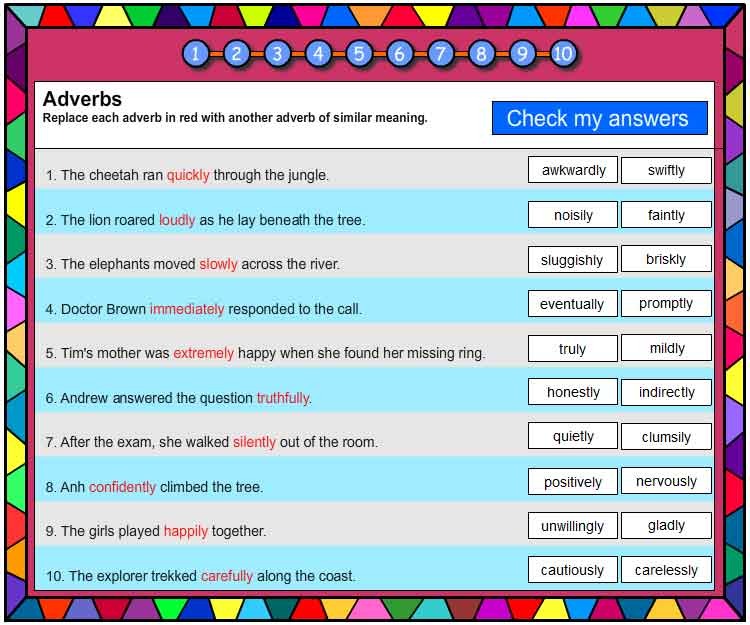Screen dimensions: 750x625
Task: Click the red word 'silently'
Action: point(254,442)
